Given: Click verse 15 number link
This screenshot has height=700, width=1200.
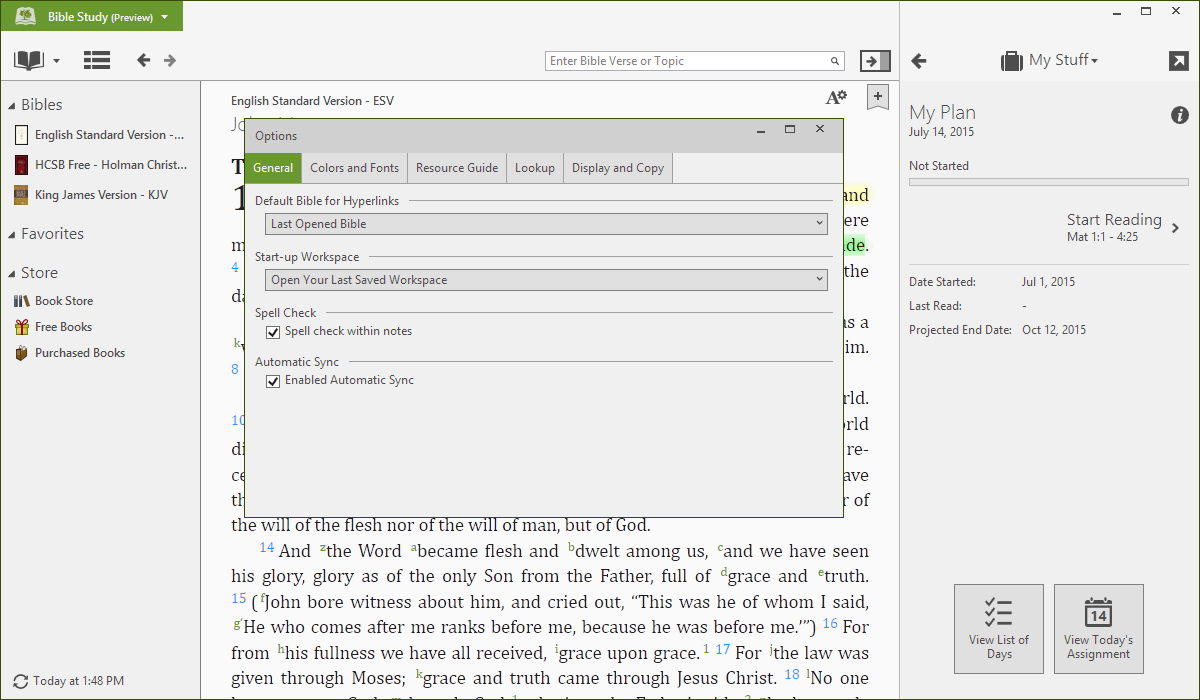Looking at the screenshot, I should click(238, 598).
